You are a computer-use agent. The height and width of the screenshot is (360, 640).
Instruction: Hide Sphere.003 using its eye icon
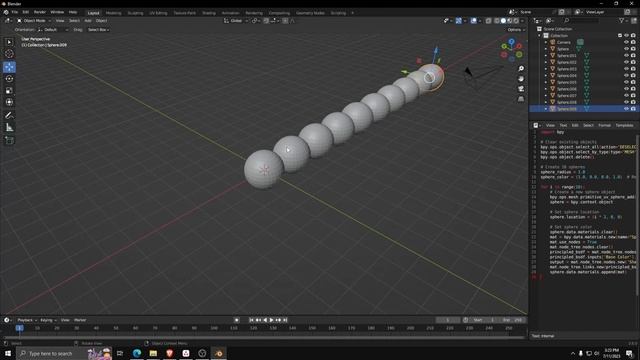point(626,69)
